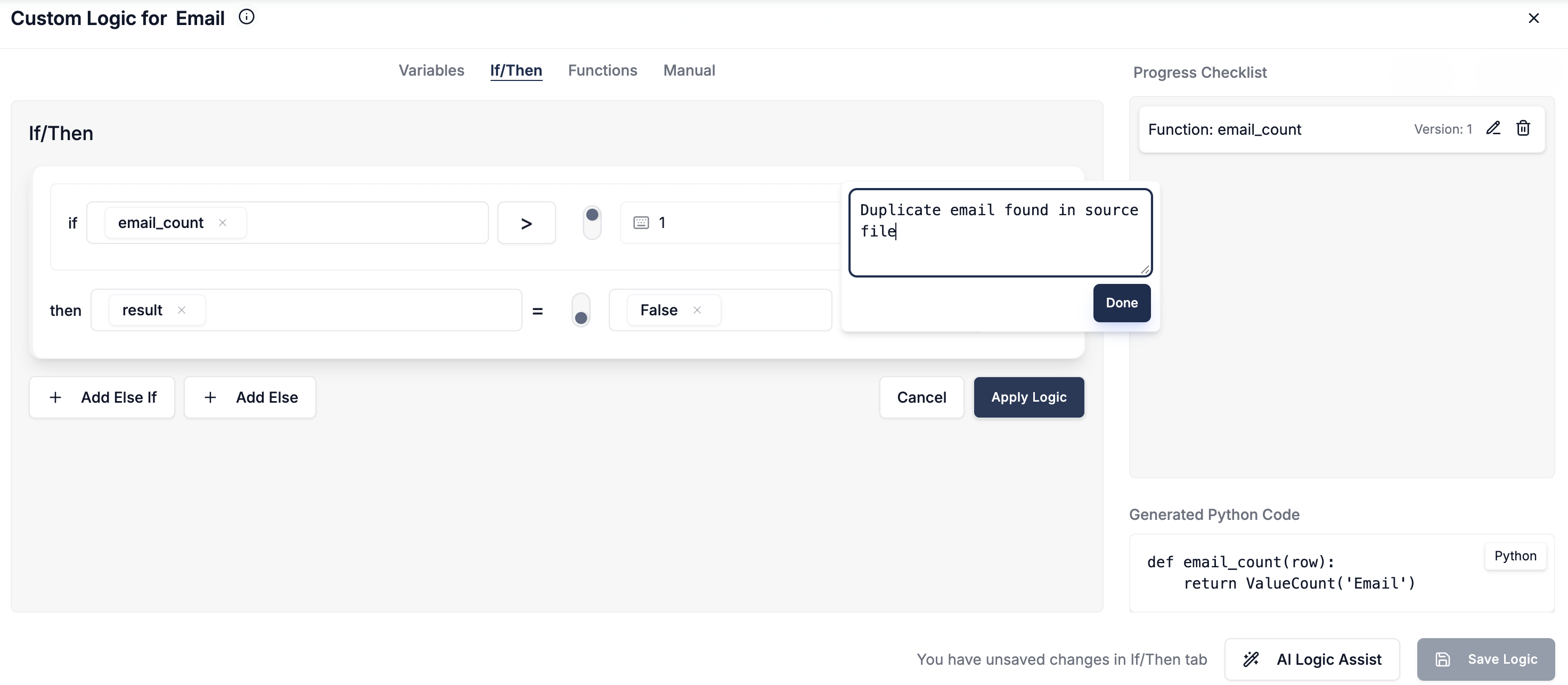Image resolution: width=1568 pixels, height=685 pixels.
Task: Select the If/Then tab
Action: (x=516, y=71)
